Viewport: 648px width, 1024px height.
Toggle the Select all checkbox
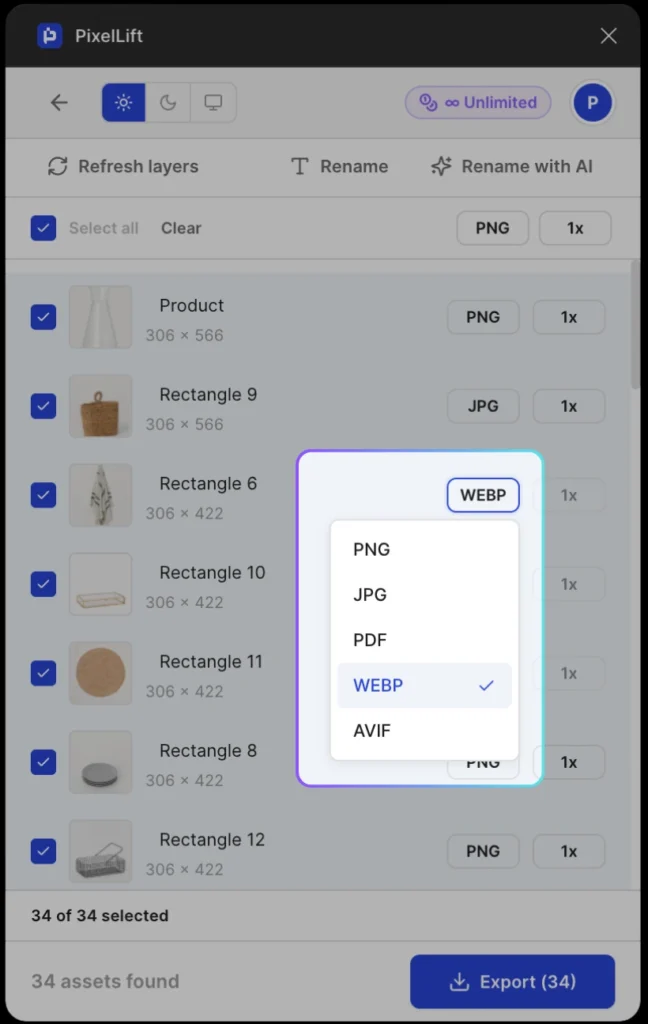tap(43, 228)
